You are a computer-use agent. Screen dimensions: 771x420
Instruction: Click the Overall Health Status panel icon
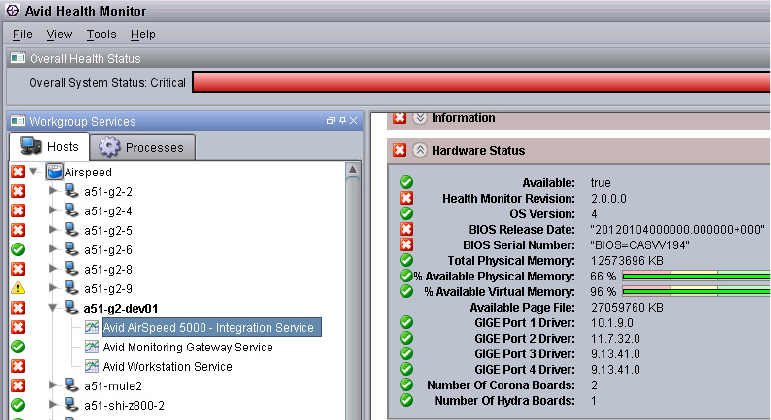pyautogui.click(x=18, y=58)
